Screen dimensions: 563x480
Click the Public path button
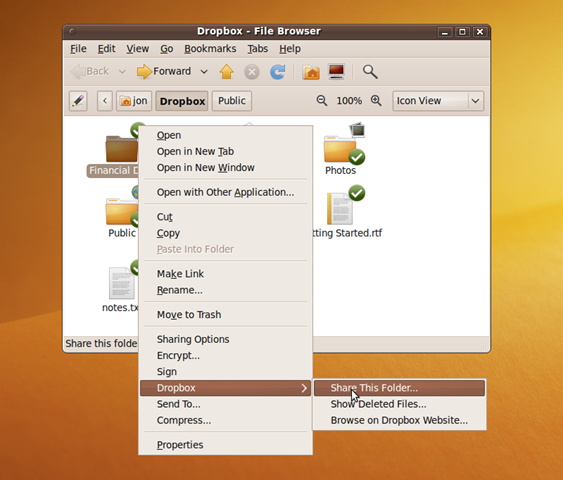(x=232, y=101)
